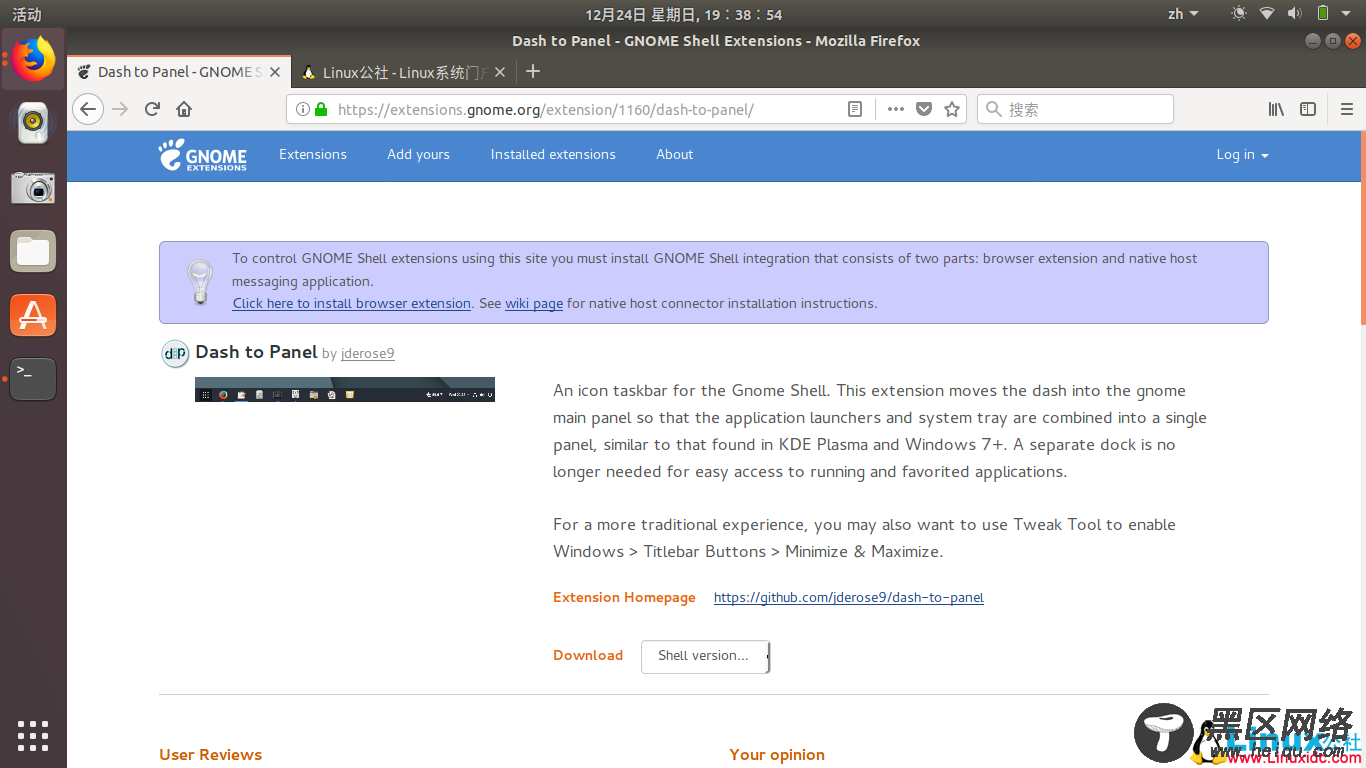The image size is (1366, 768).
Task: Go back one page in Firefox
Action: click(x=88, y=109)
